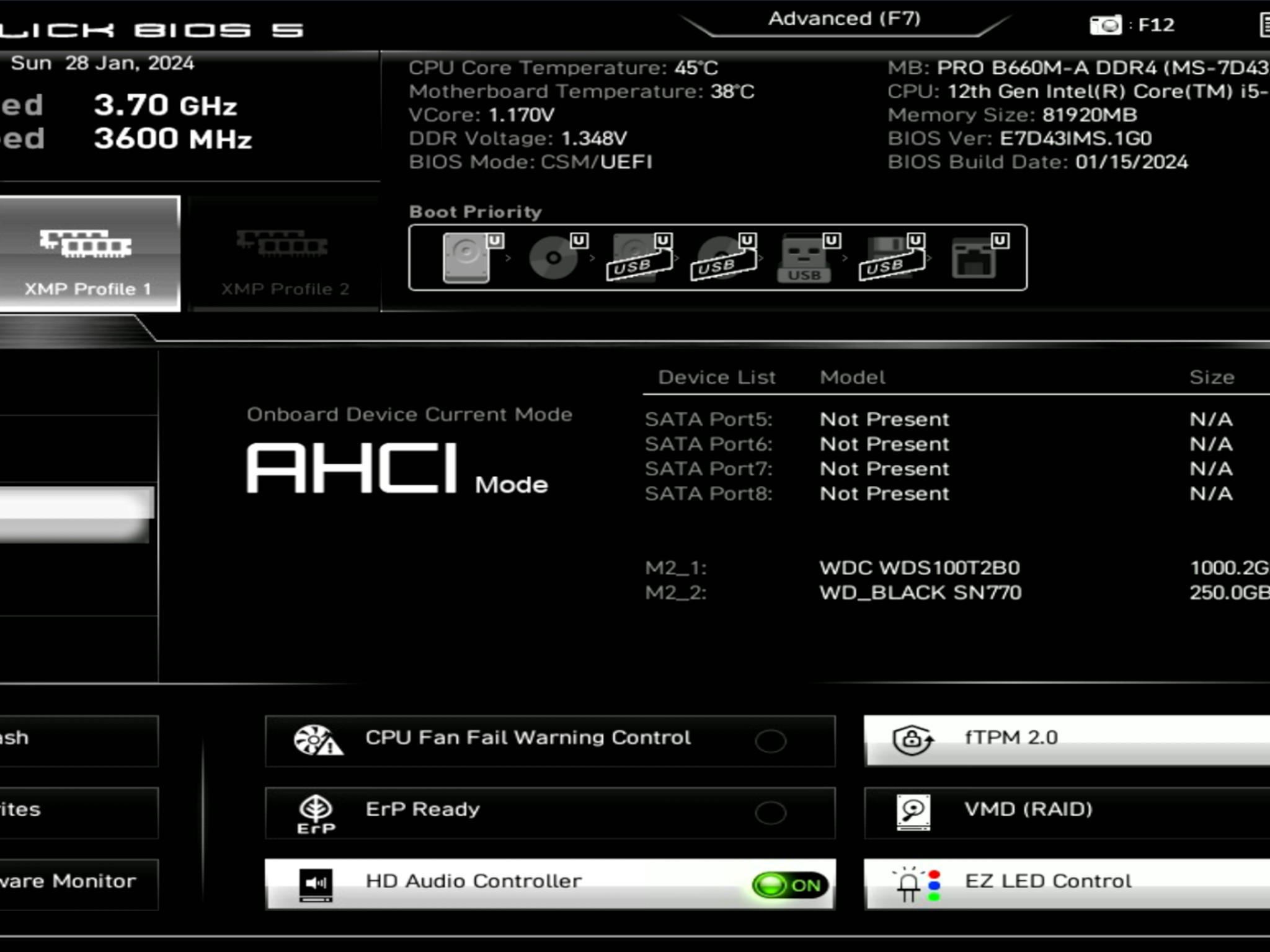
Task: Click the fTPM shield lock icon
Action: click(912, 739)
